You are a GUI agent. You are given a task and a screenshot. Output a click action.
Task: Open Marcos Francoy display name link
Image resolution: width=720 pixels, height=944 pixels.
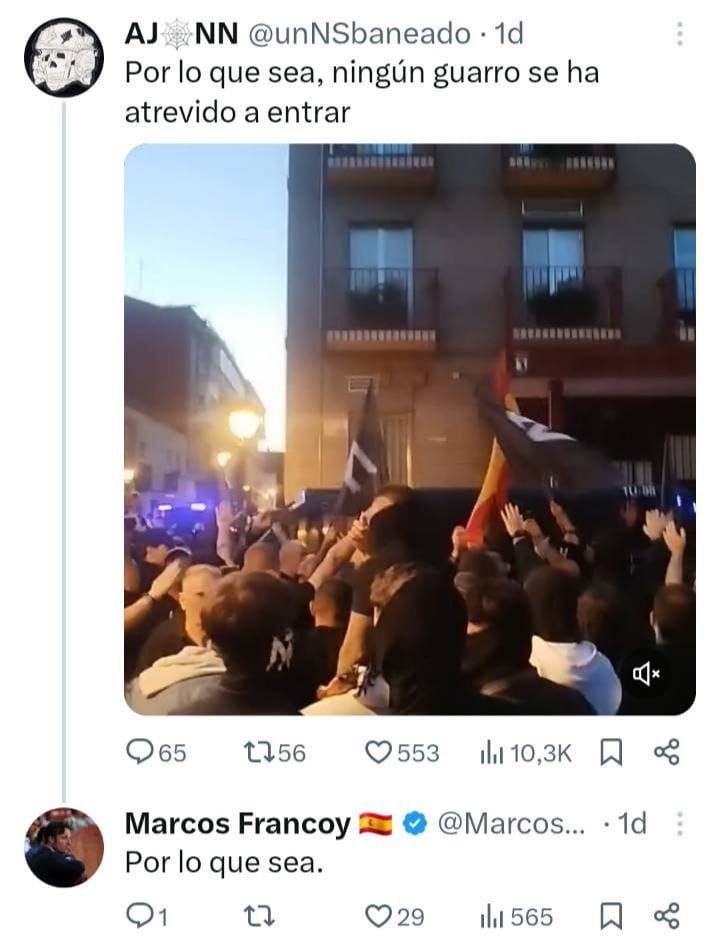pos(238,823)
